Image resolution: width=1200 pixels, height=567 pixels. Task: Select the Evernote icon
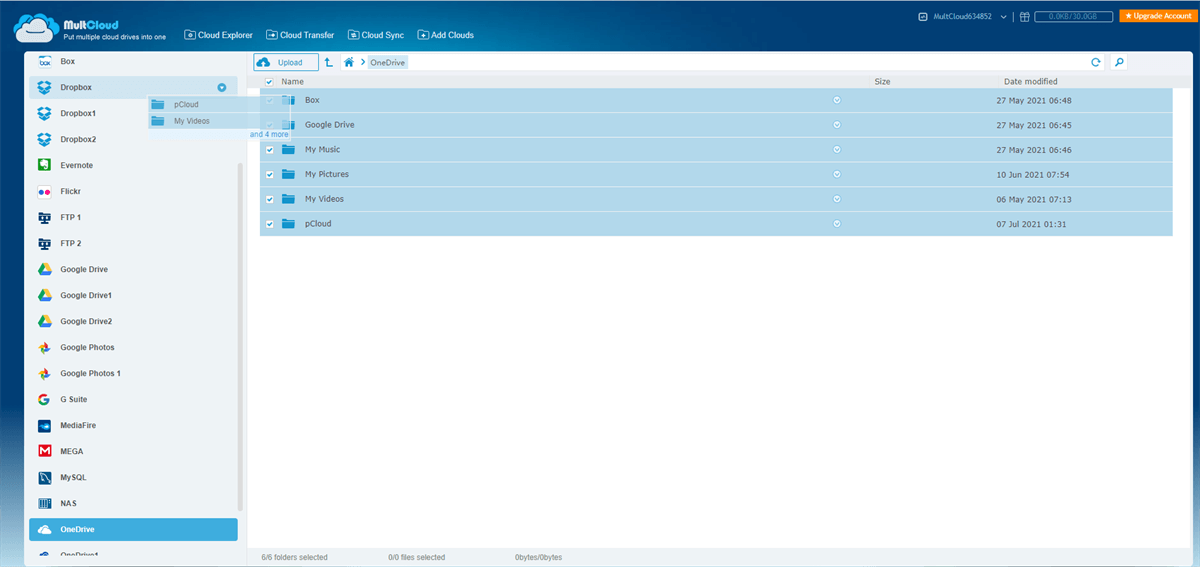[44, 165]
